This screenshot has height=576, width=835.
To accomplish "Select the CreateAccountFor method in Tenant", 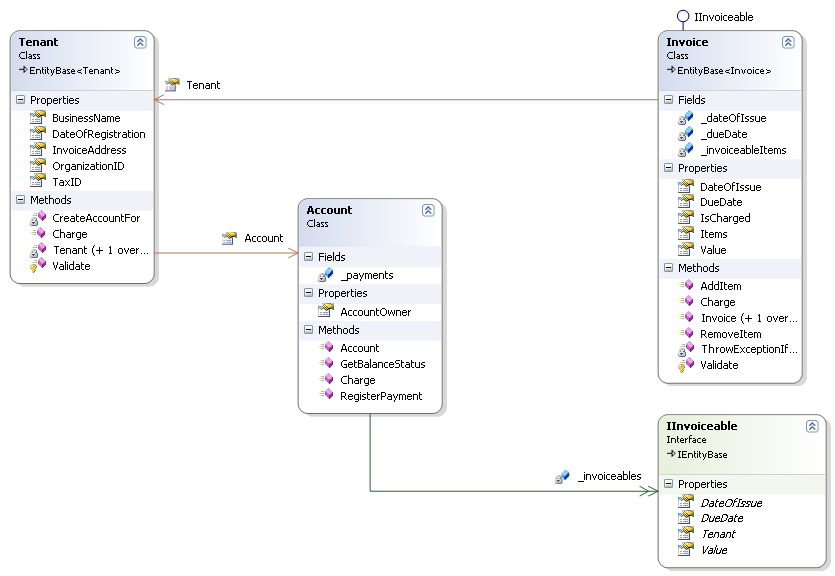I will point(96,218).
